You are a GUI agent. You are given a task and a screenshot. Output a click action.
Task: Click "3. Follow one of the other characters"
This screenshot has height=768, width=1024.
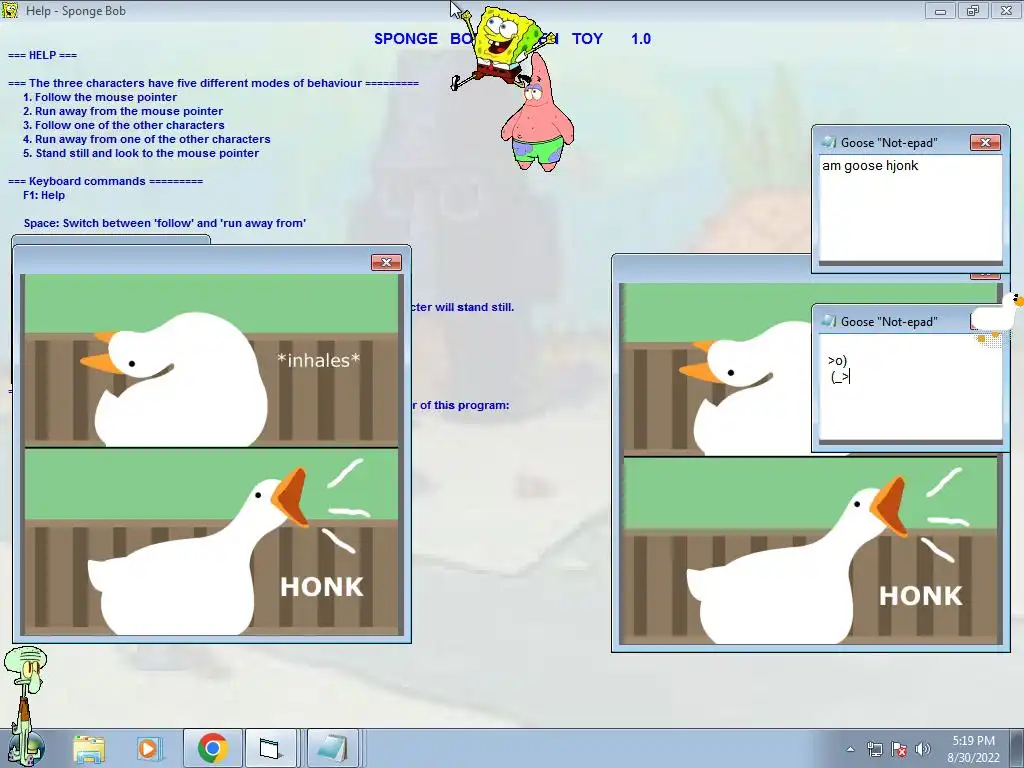(123, 125)
